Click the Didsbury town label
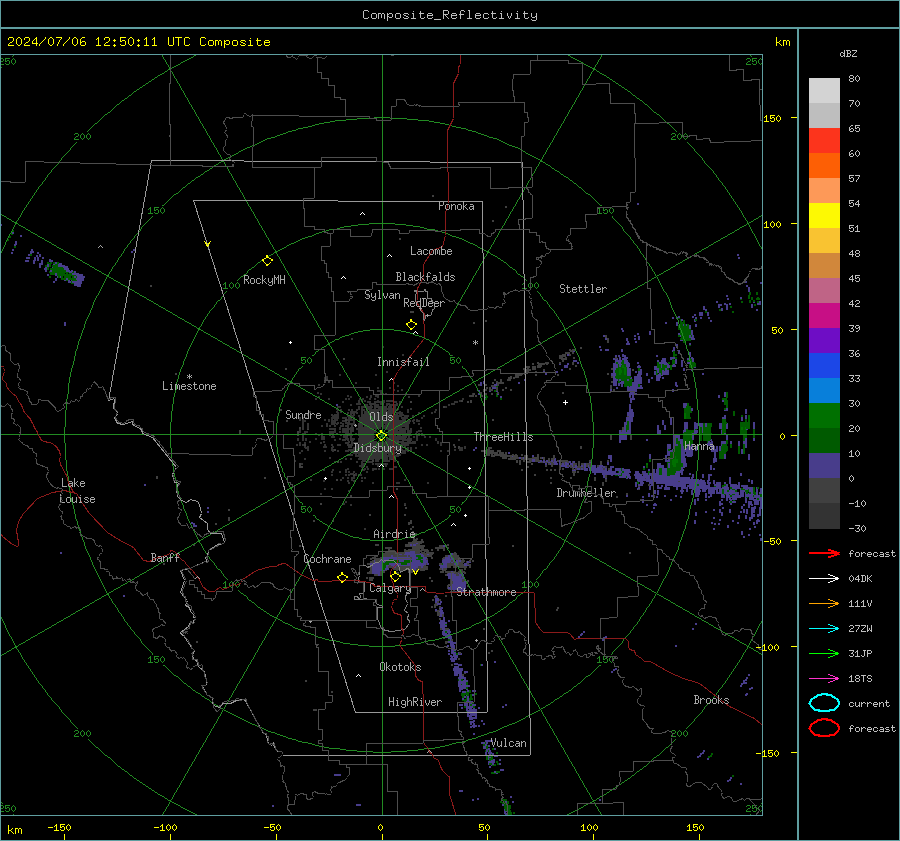This screenshot has width=900, height=841. (377, 448)
